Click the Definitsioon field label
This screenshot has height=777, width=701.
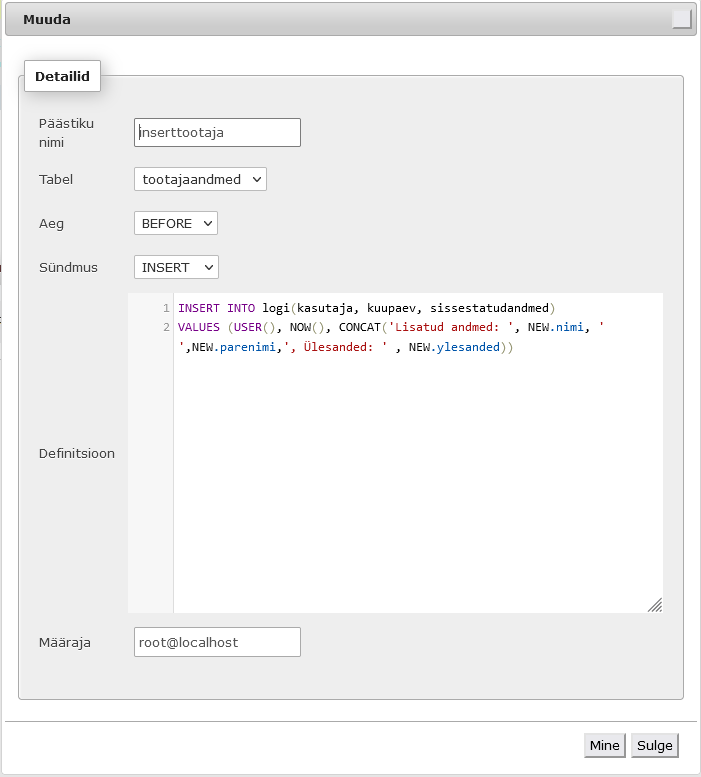pos(77,453)
